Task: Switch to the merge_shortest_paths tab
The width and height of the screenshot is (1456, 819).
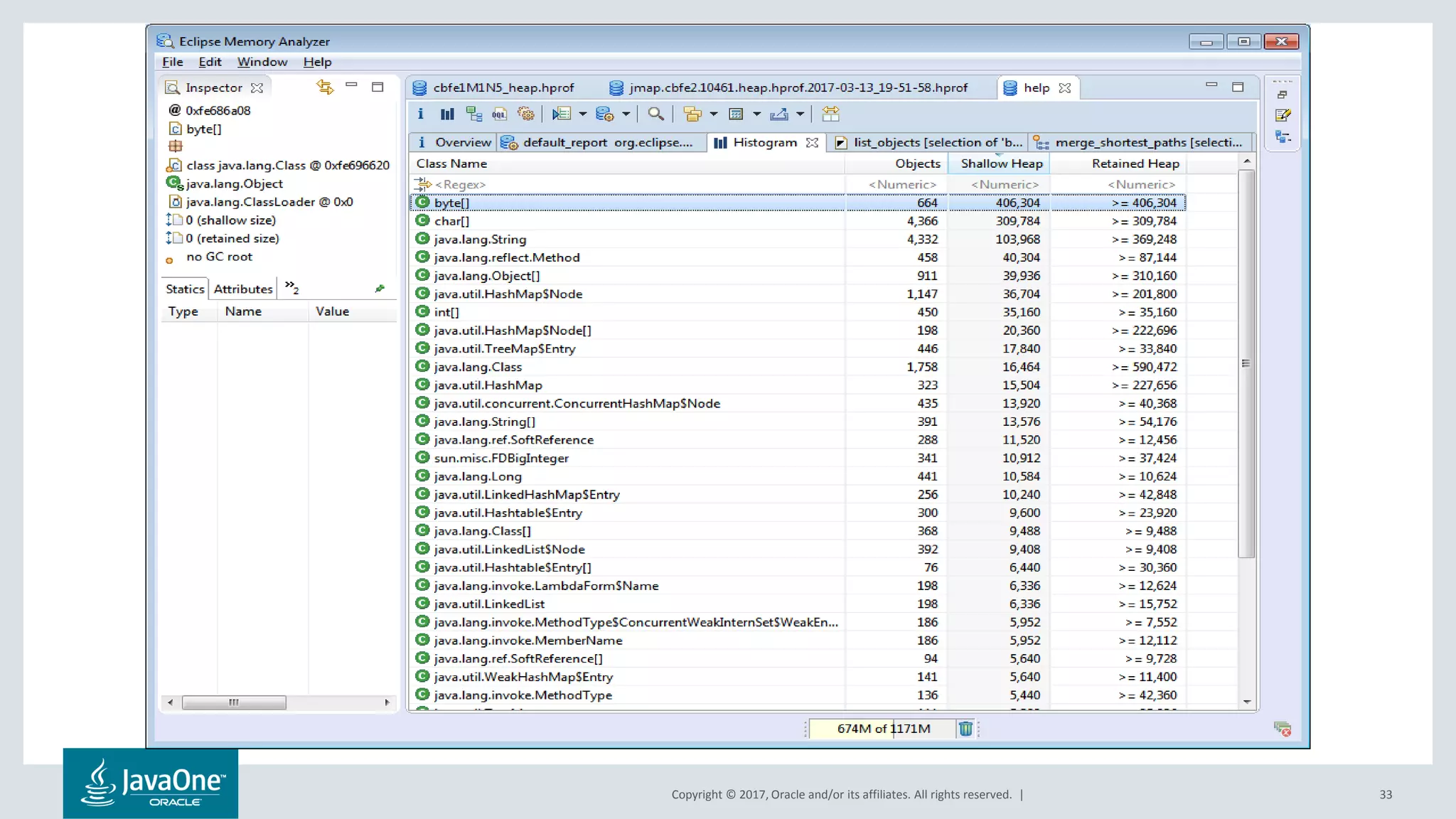Action: [1139, 142]
